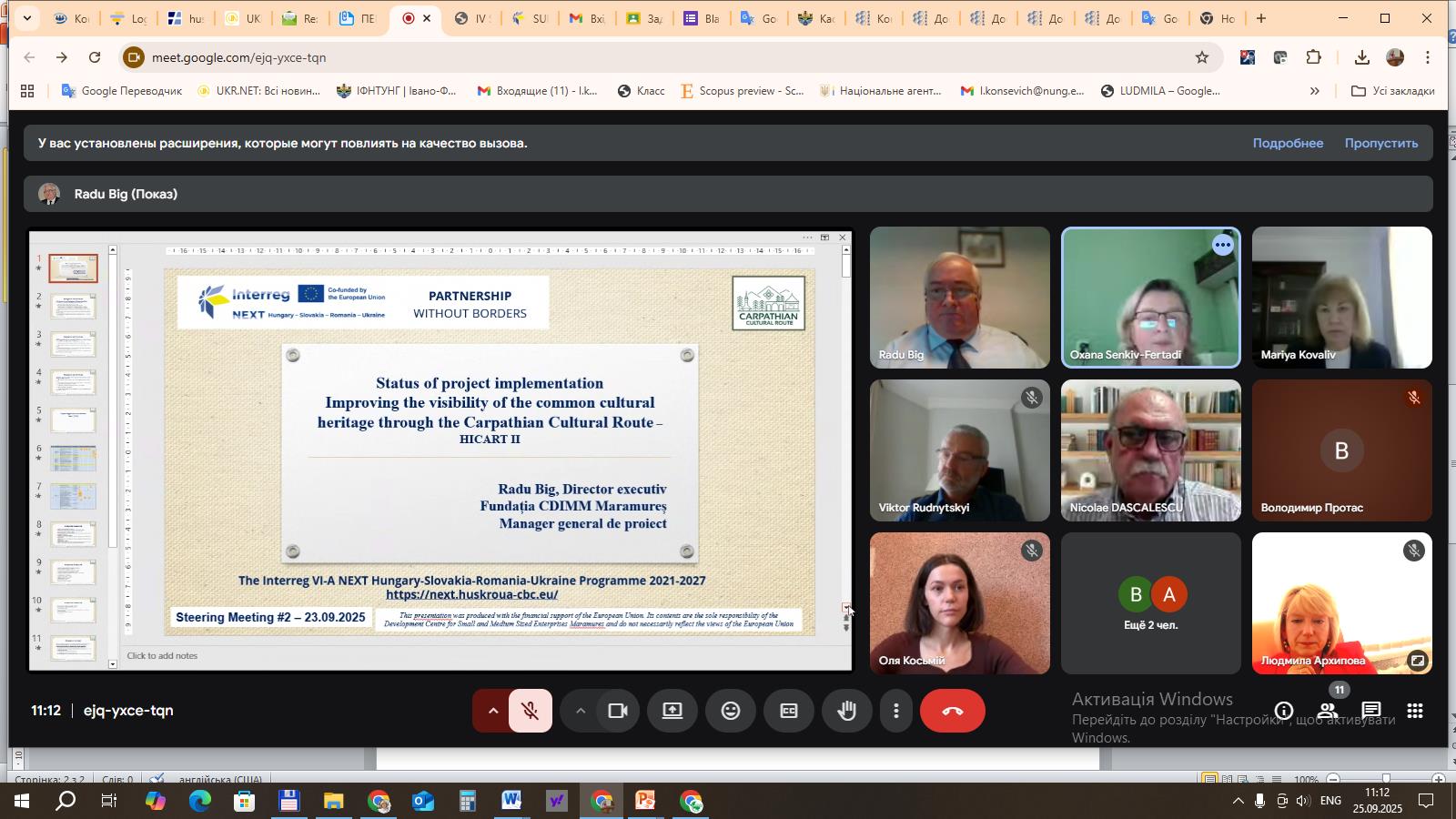
Task: Open Google Переводчик bookmark
Action: click(x=122, y=91)
